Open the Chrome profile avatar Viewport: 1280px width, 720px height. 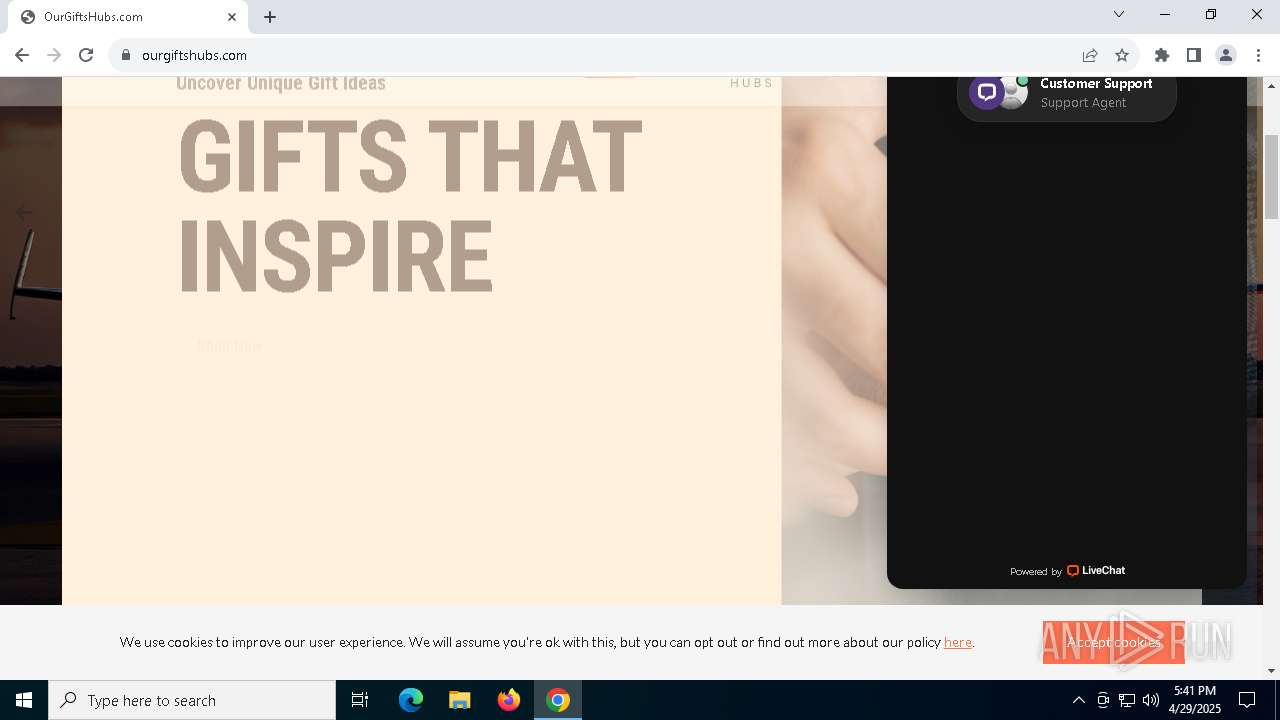click(x=1226, y=55)
